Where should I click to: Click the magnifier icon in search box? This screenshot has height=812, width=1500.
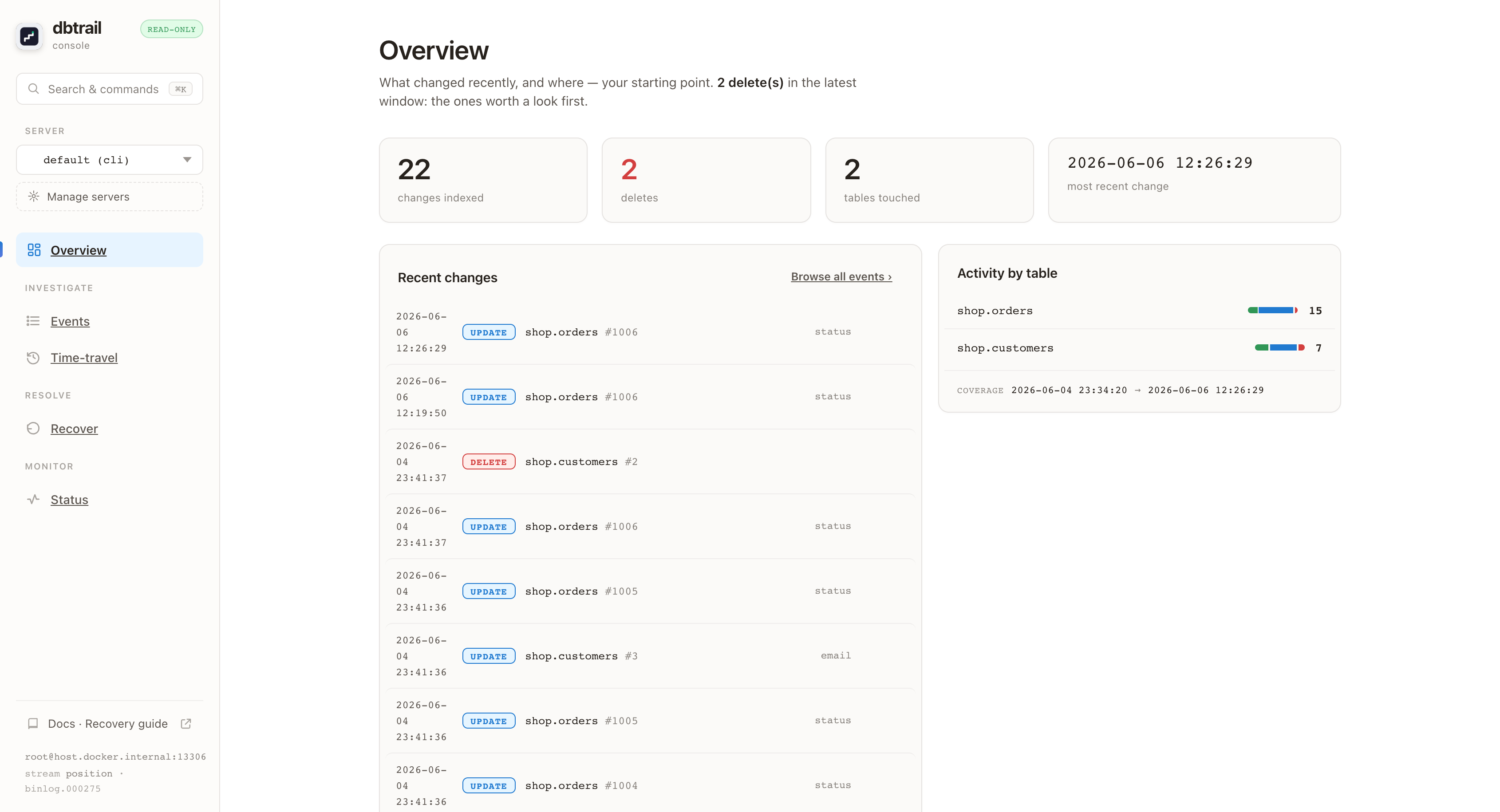click(34, 88)
